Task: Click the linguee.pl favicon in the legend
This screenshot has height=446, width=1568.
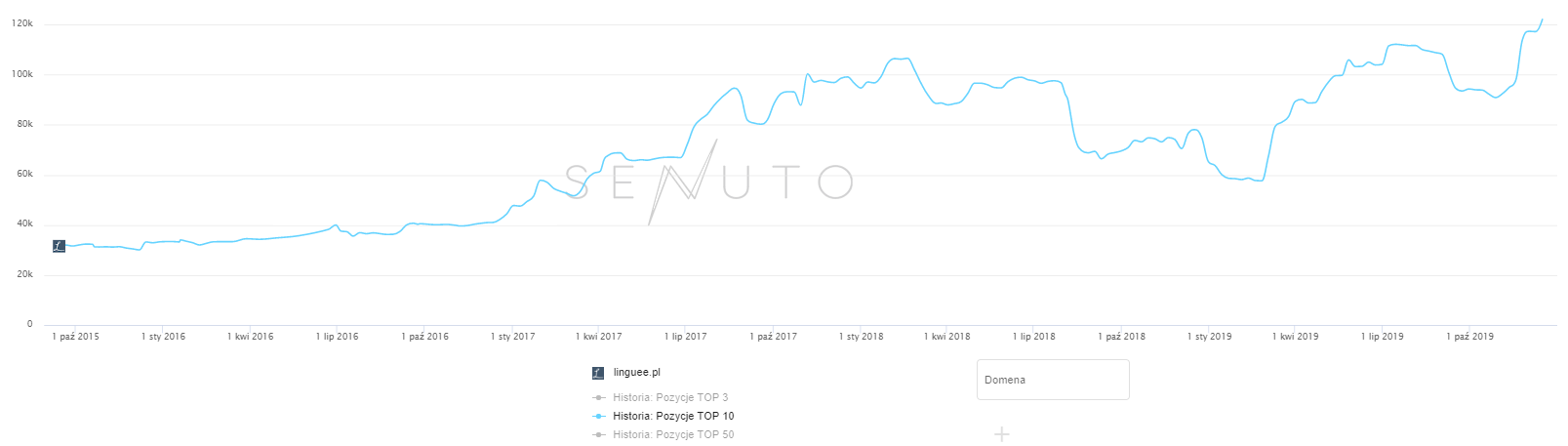Action: pyautogui.click(x=598, y=373)
